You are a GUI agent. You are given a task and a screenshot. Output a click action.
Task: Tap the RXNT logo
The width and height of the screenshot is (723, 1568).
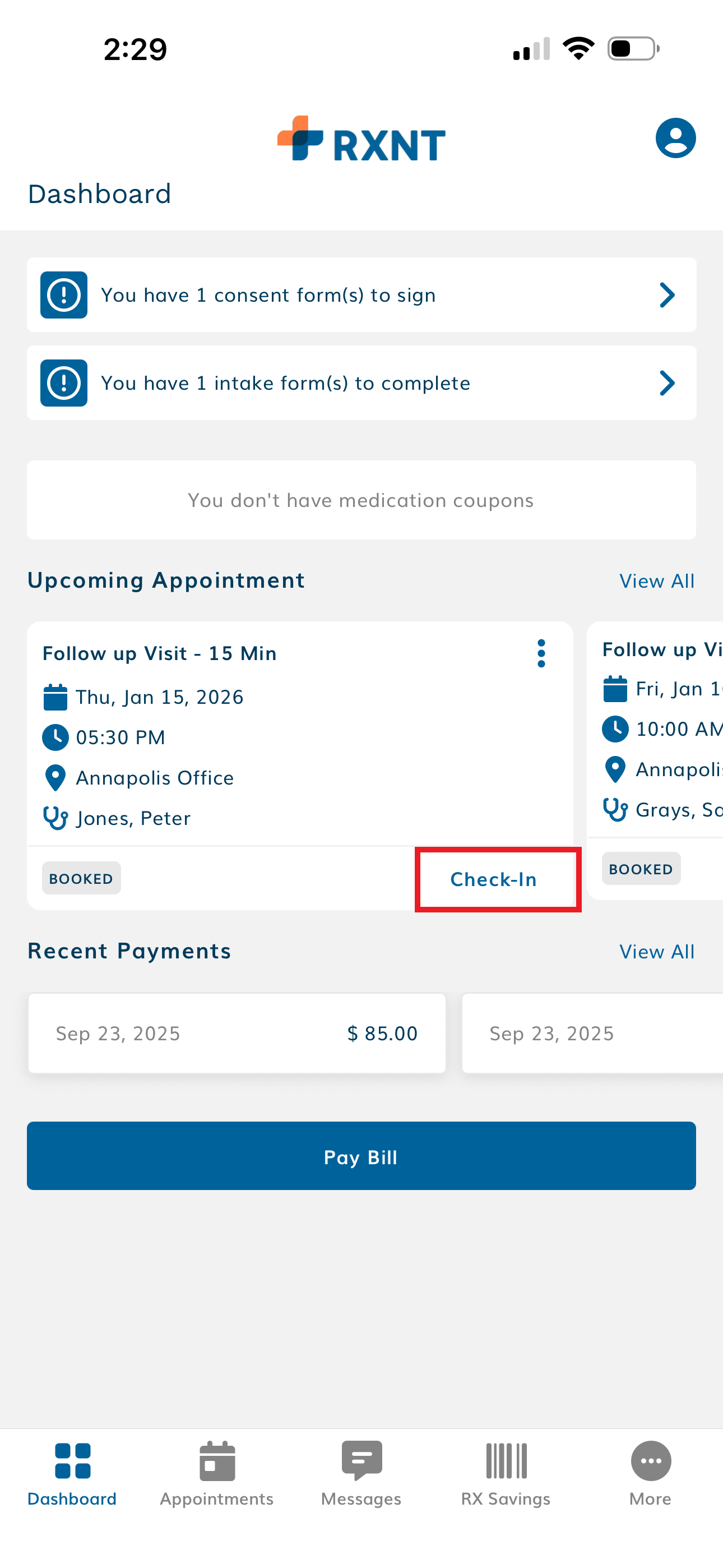coord(361,140)
